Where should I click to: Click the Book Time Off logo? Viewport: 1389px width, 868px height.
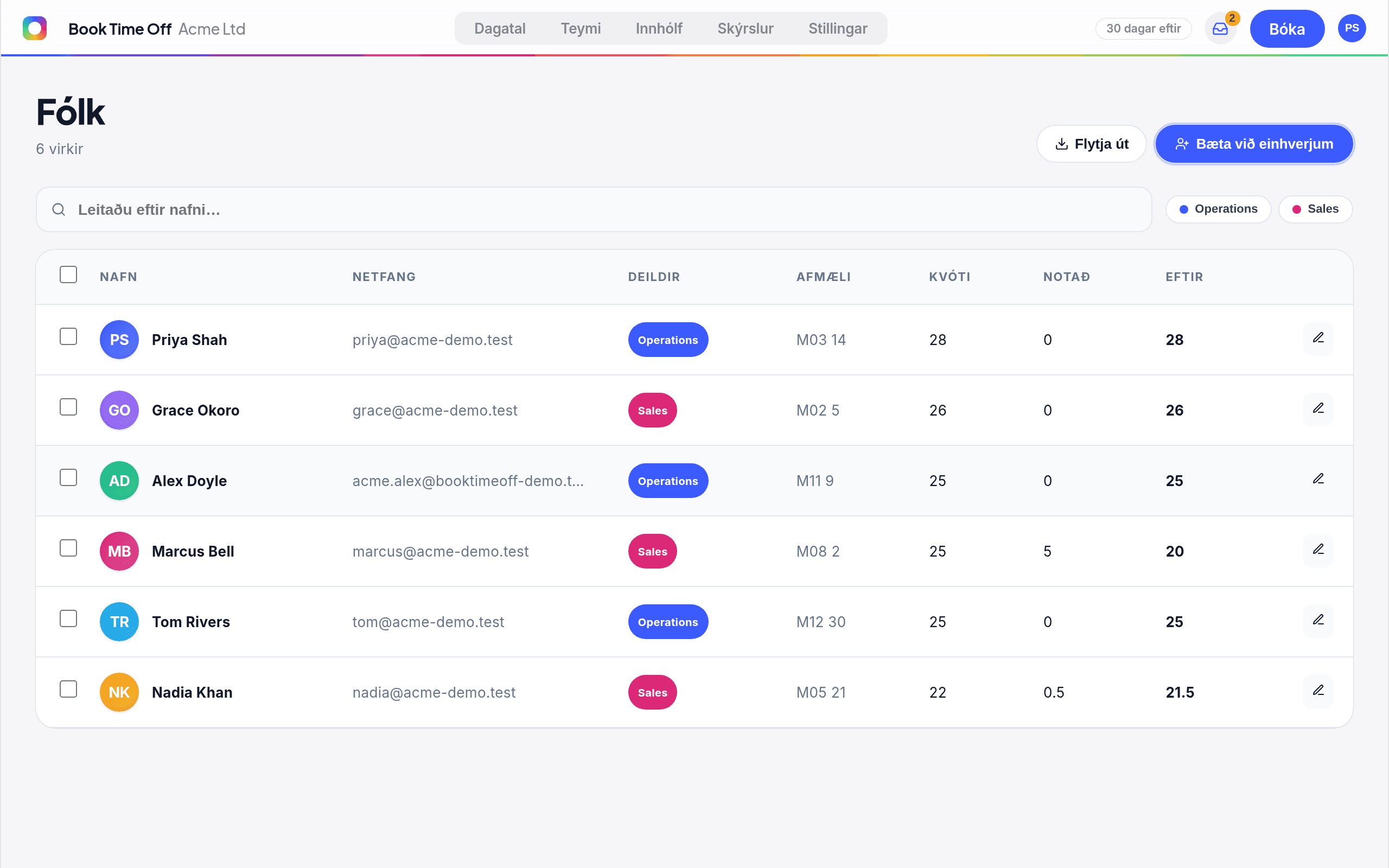(34, 28)
